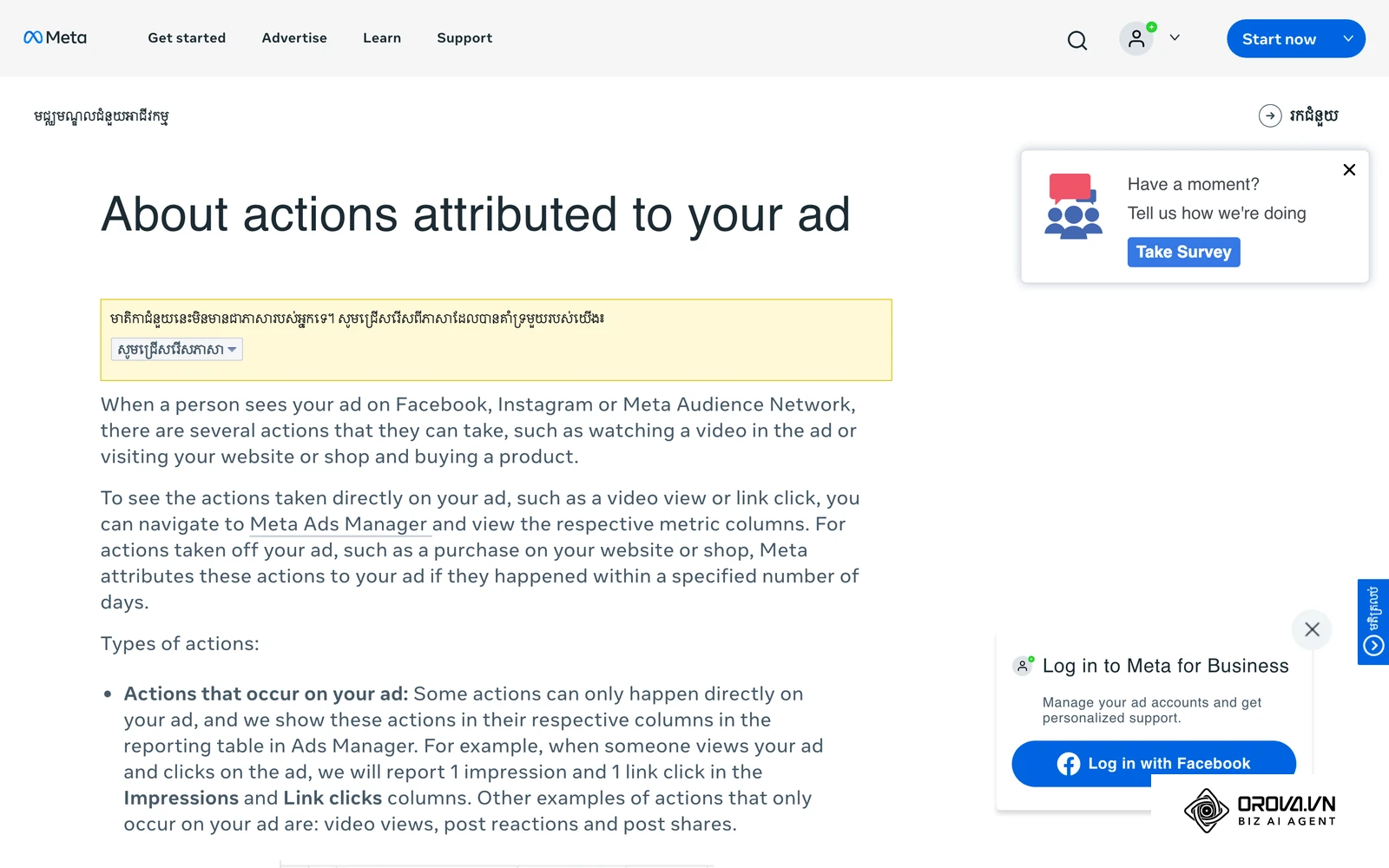Open the search magnifier icon
Image resolution: width=1389 pixels, height=868 pixels.
point(1076,40)
